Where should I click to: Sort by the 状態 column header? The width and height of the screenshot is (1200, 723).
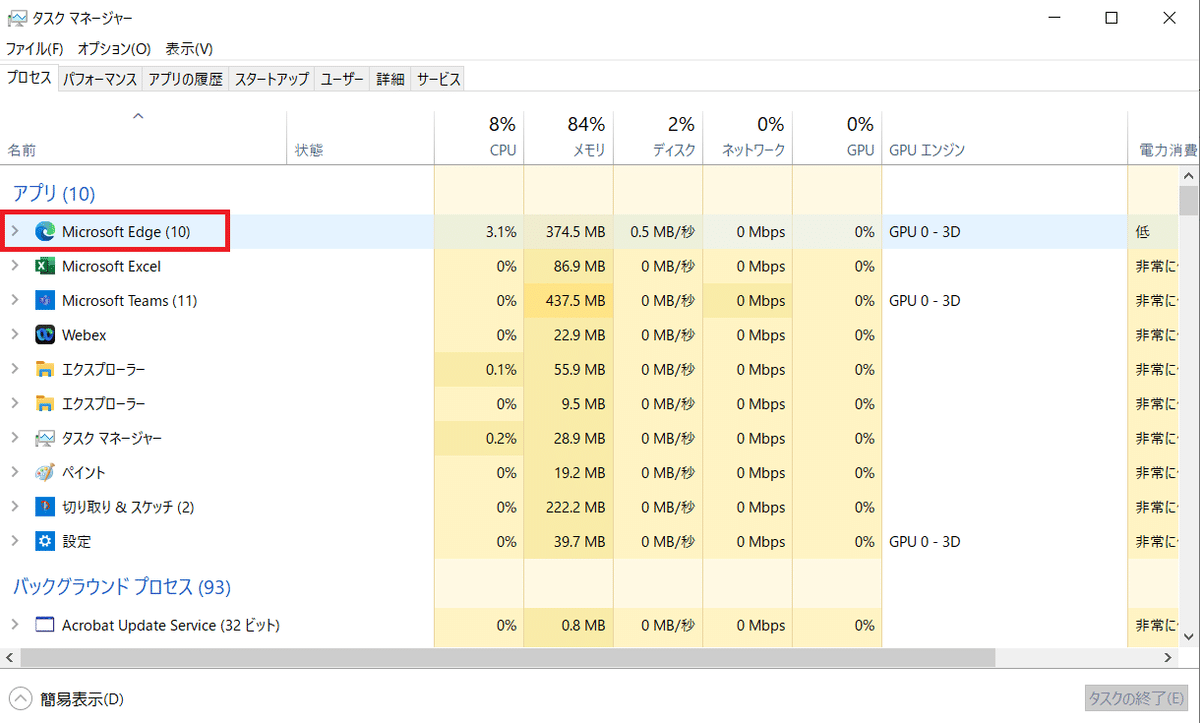point(360,137)
